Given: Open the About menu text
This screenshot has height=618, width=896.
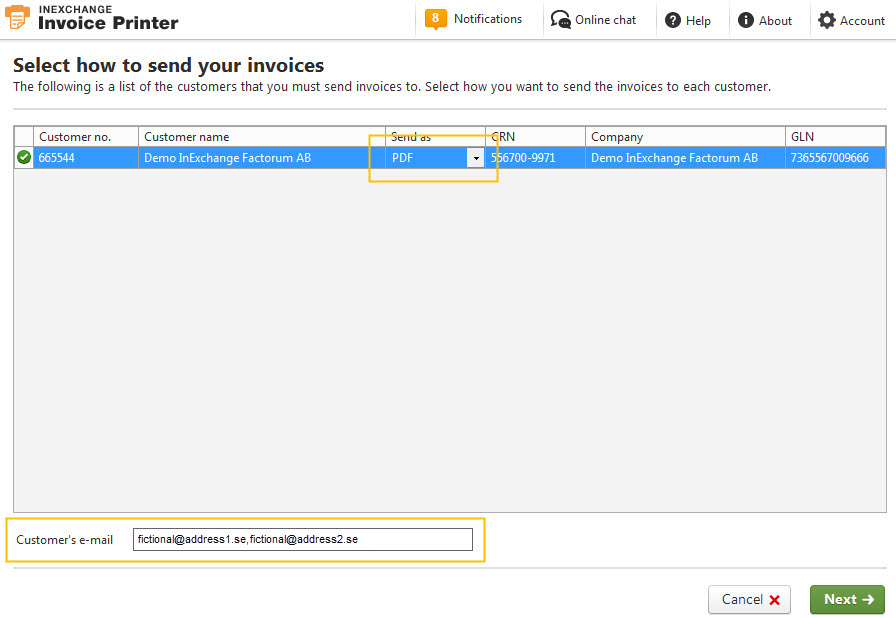Looking at the screenshot, I should click(x=775, y=21).
